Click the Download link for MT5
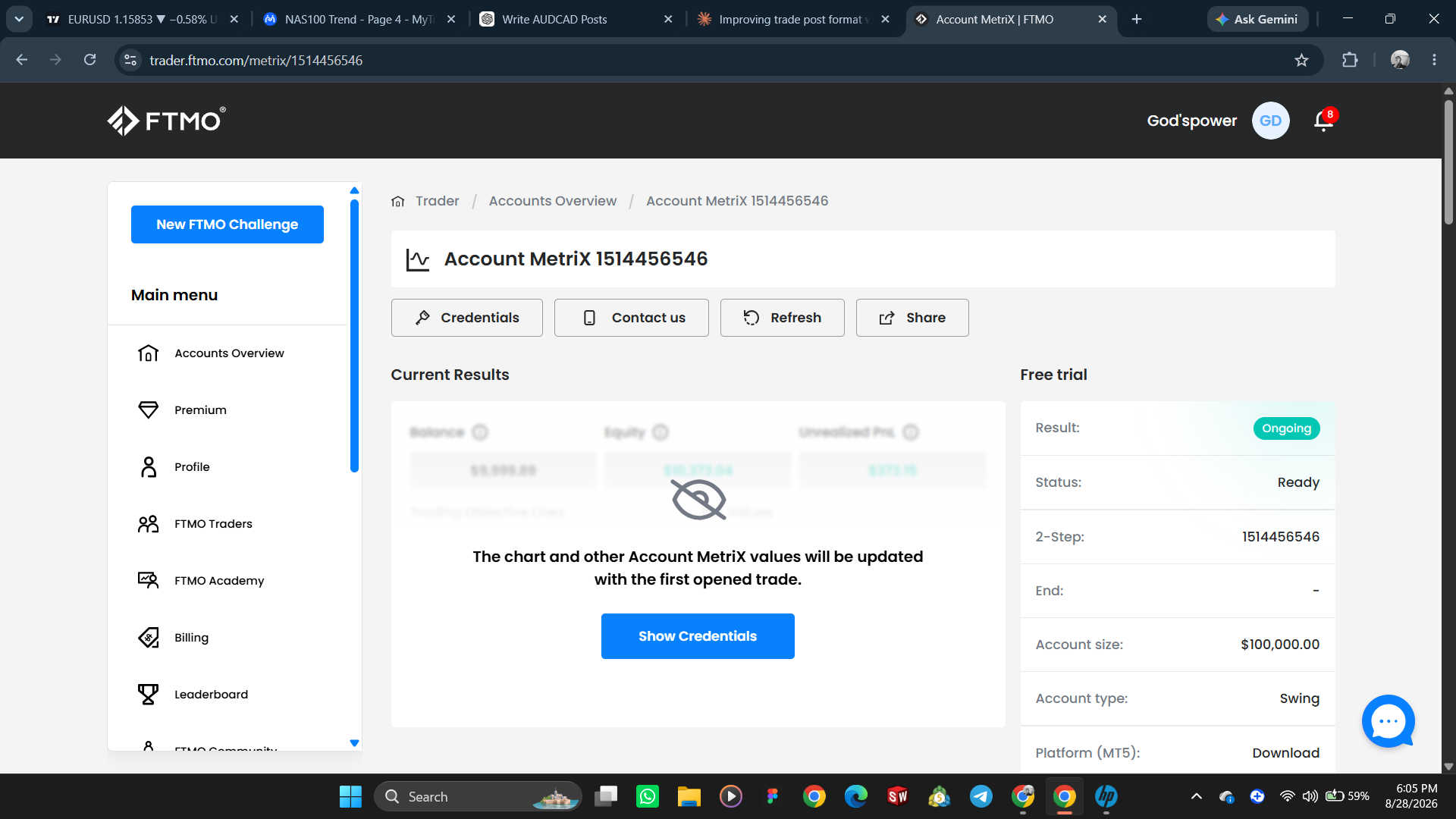This screenshot has width=1456, height=819. coord(1285,753)
